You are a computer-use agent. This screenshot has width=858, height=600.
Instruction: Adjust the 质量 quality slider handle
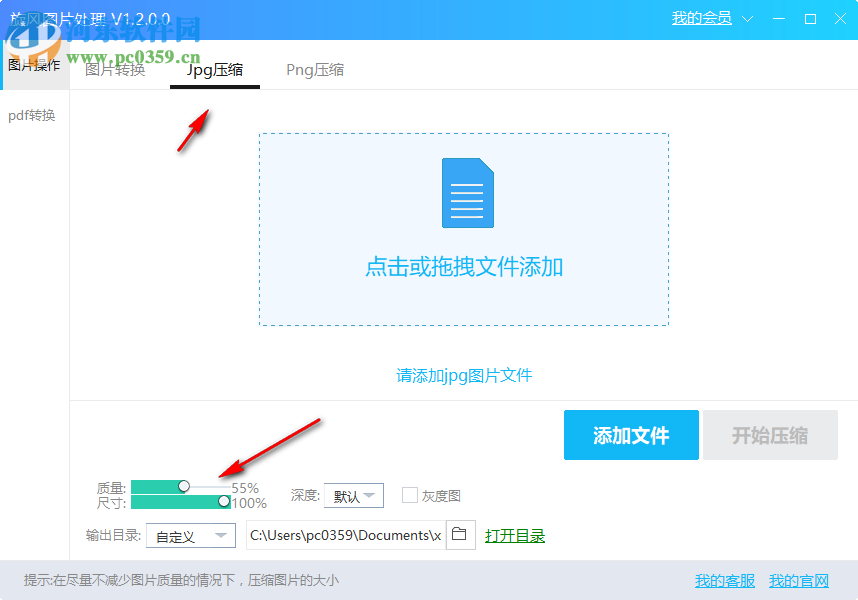pyautogui.click(x=183, y=486)
